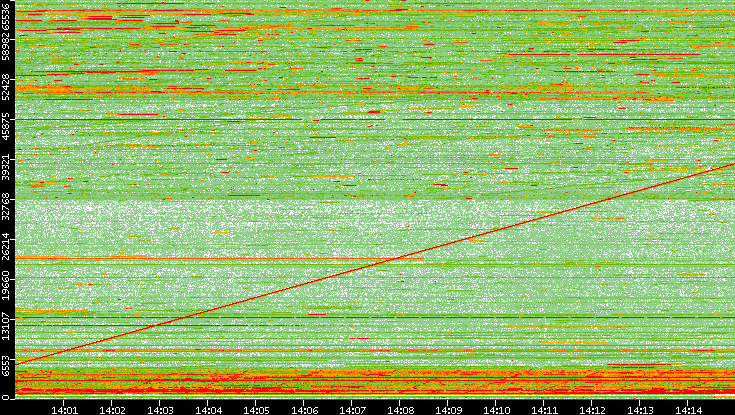Click the 0 y-axis label
The width and height of the screenshot is (735, 415).
click(x=6, y=398)
